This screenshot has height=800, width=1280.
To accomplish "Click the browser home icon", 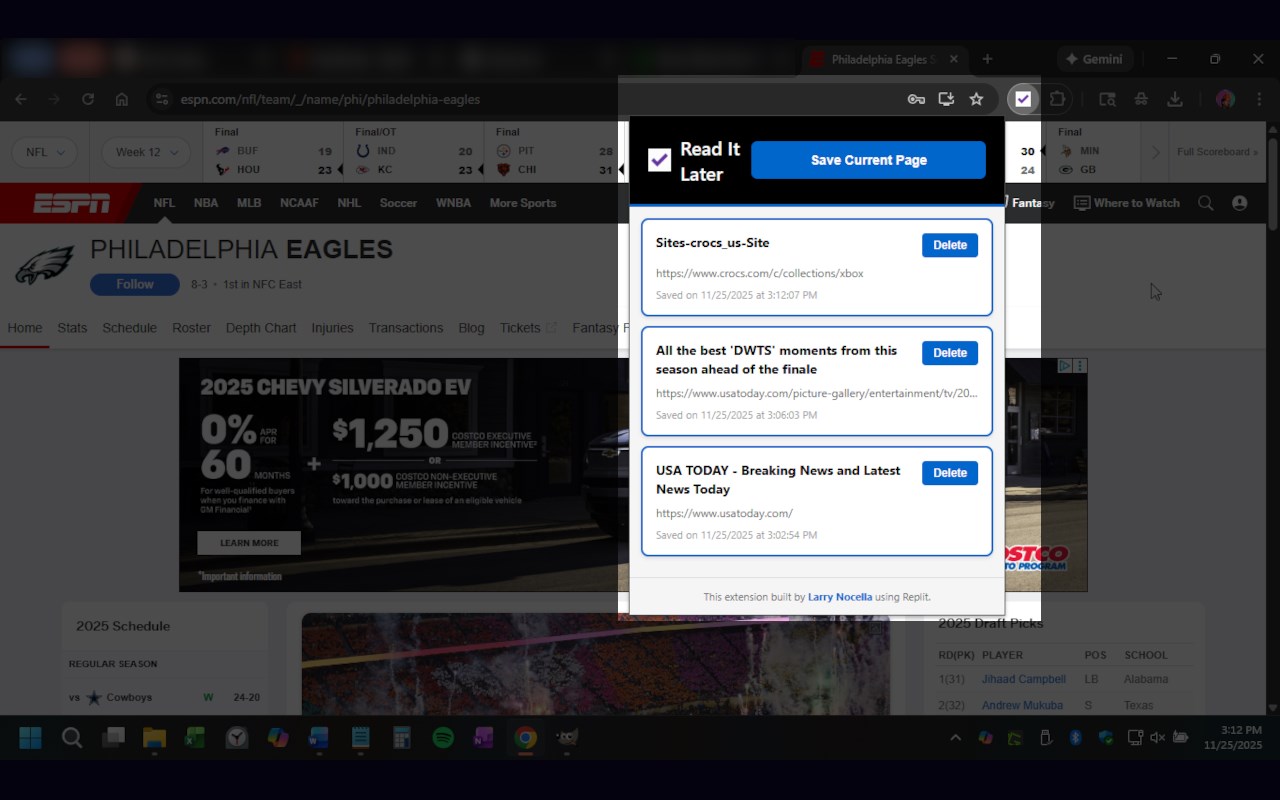I will coord(122,99).
